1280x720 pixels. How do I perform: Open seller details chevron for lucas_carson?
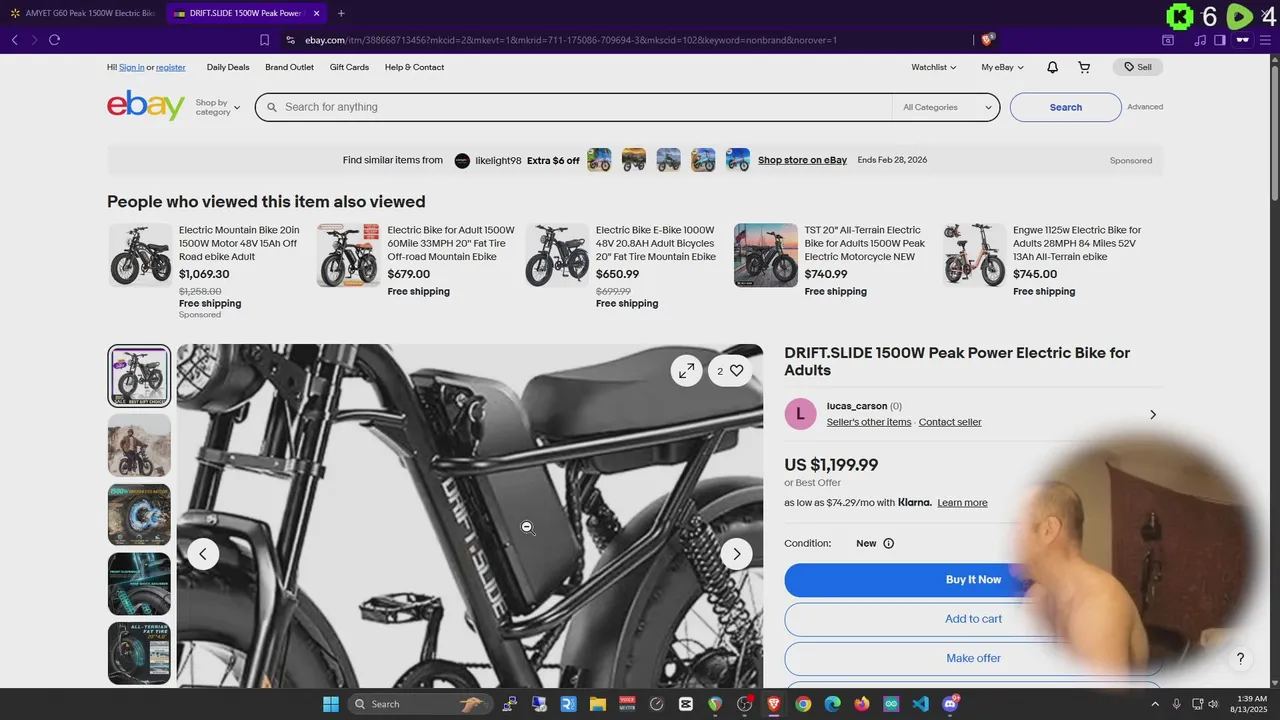[1152, 414]
